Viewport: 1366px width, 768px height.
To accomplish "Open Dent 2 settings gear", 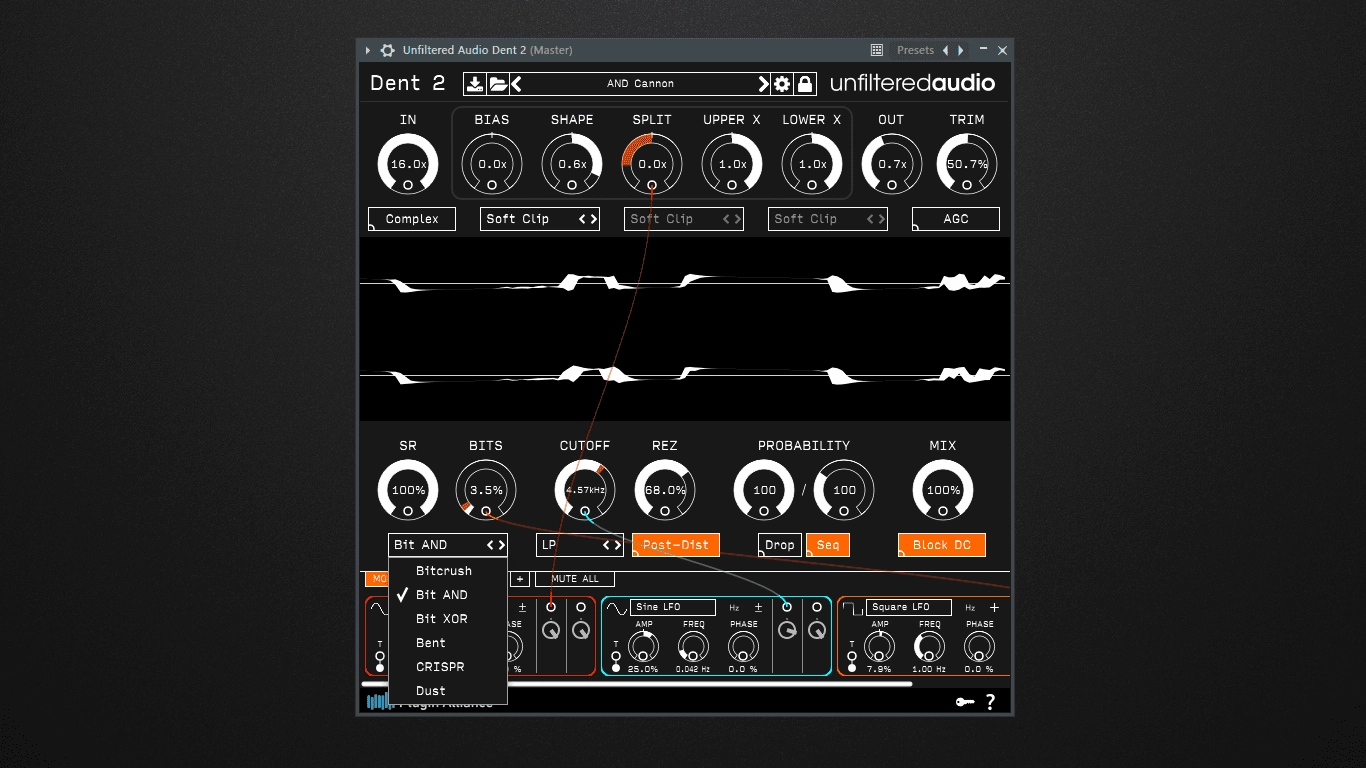I will coord(782,84).
